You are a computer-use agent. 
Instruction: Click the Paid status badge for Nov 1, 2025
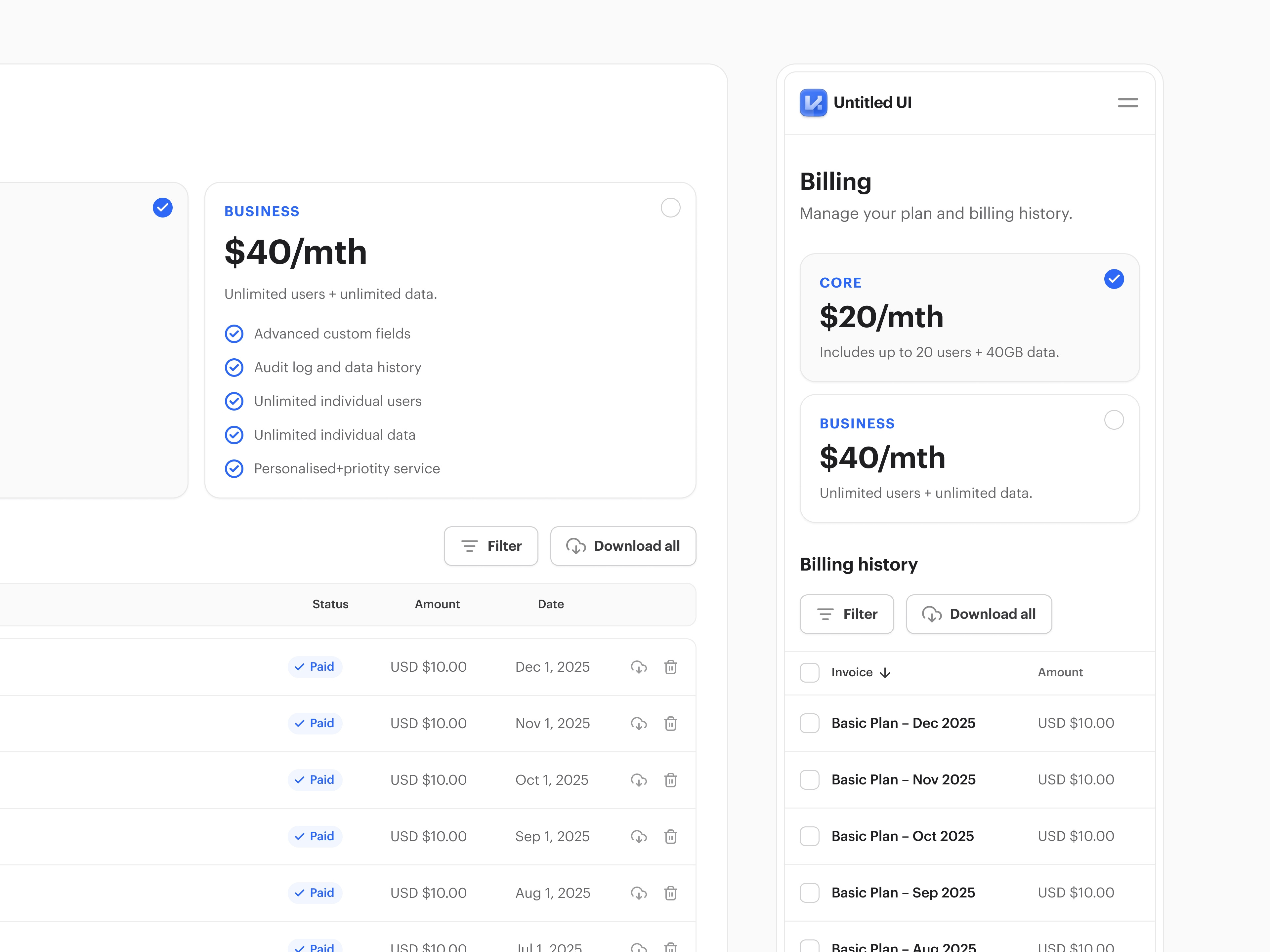tap(315, 723)
